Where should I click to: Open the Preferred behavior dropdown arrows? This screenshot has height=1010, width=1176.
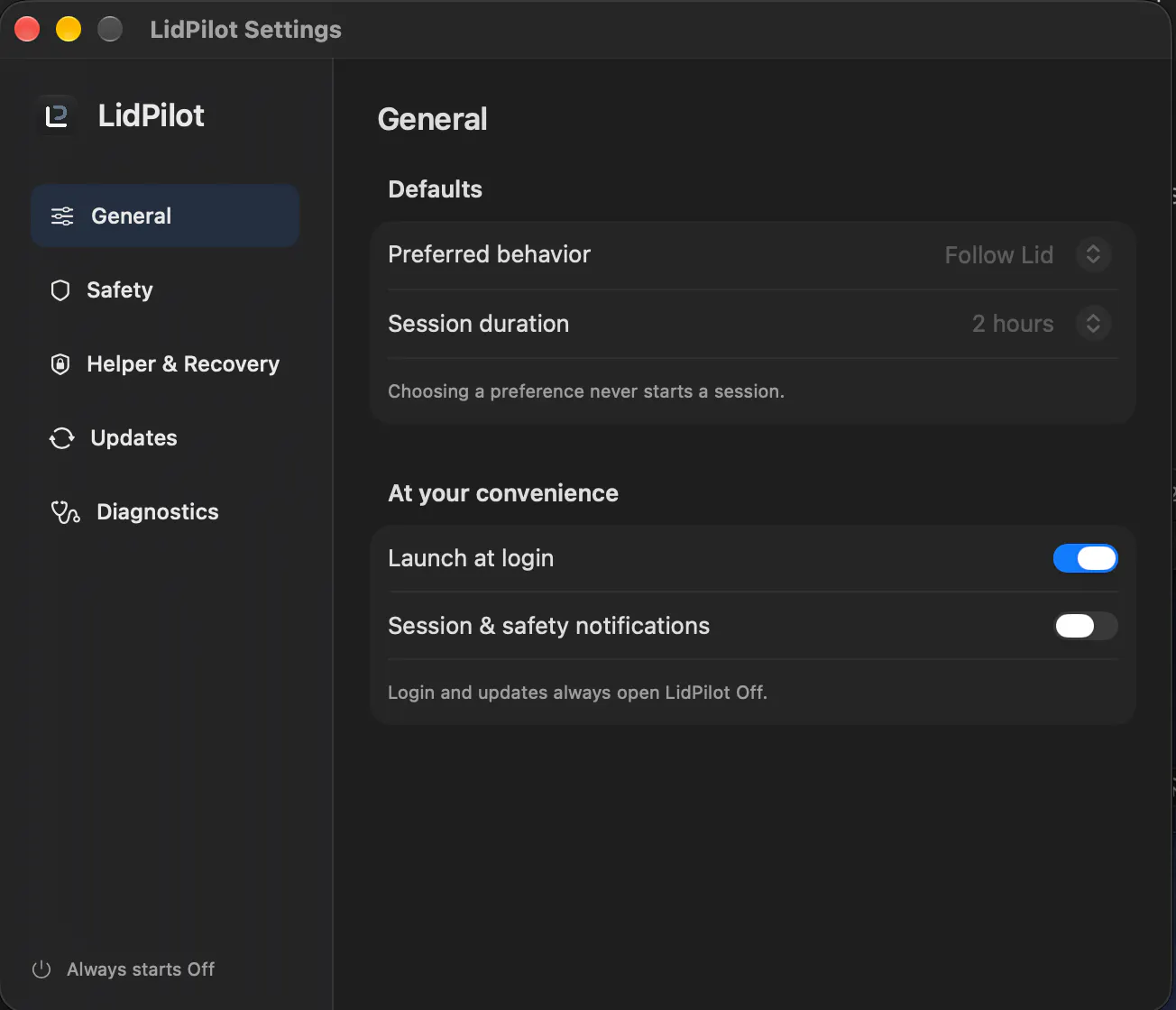point(1093,254)
